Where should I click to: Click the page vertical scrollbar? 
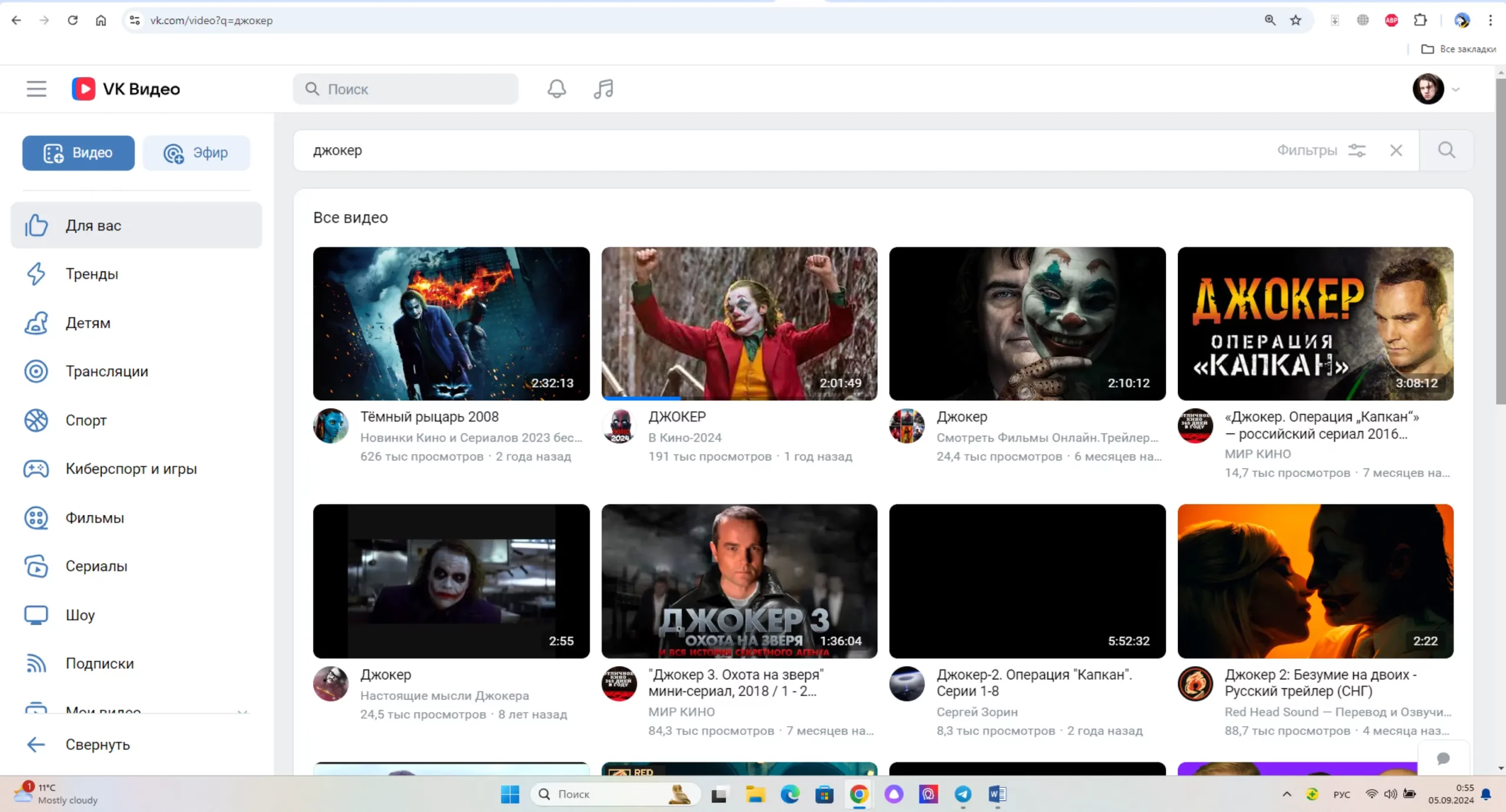(x=1500, y=241)
